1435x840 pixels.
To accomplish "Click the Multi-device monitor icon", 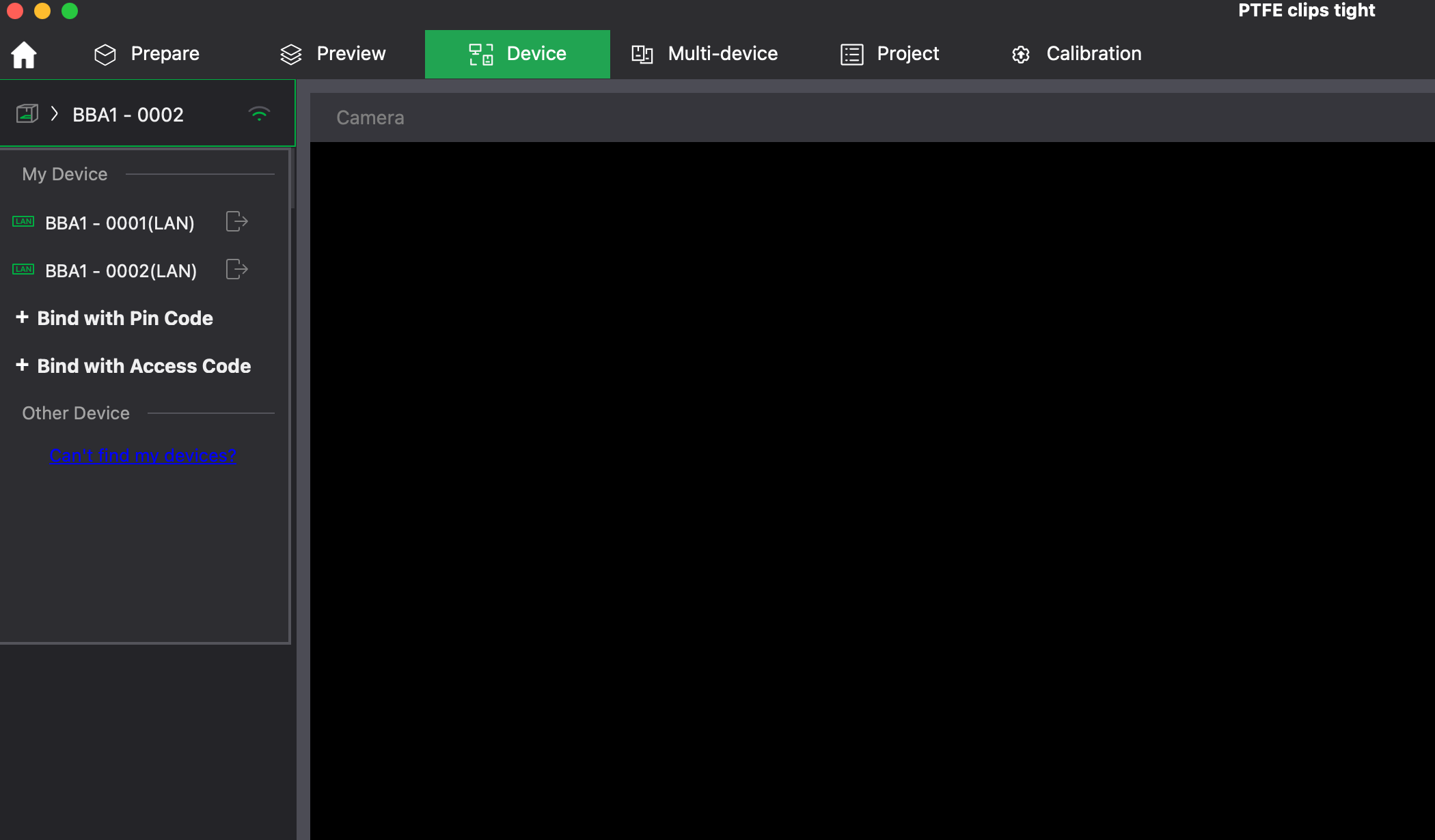I will pyautogui.click(x=641, y=53).
